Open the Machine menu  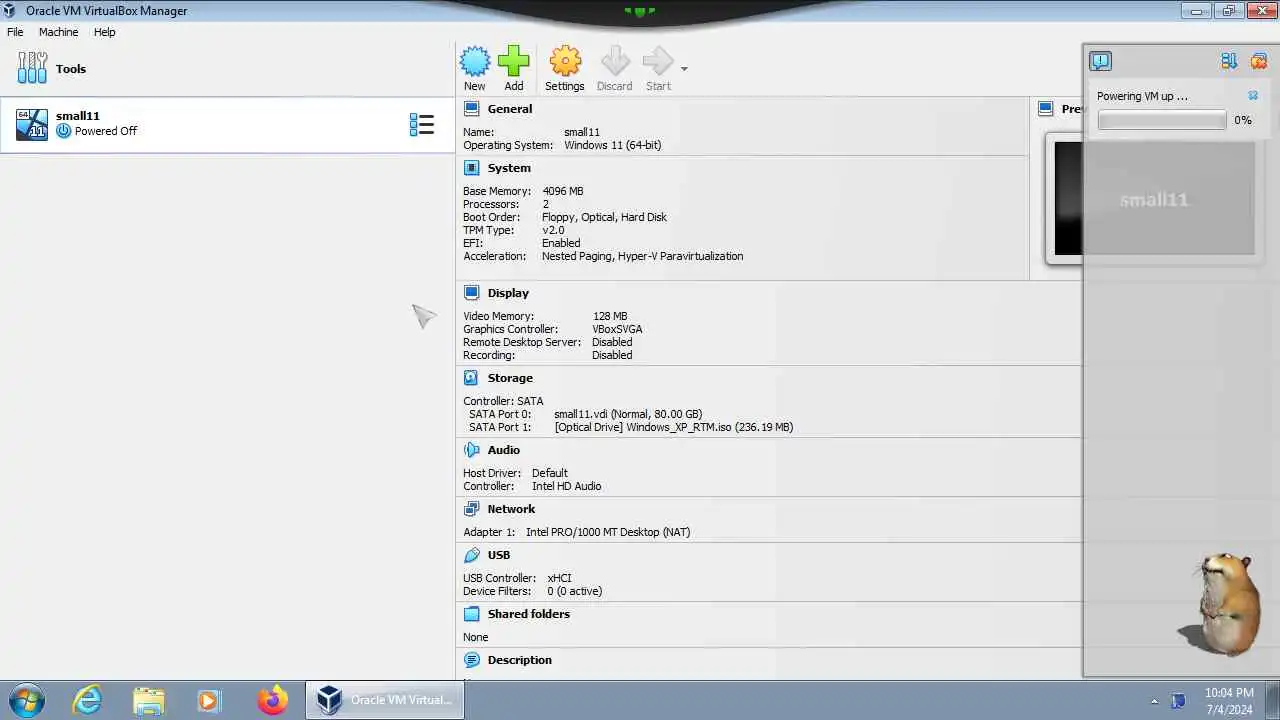point(58,32)
